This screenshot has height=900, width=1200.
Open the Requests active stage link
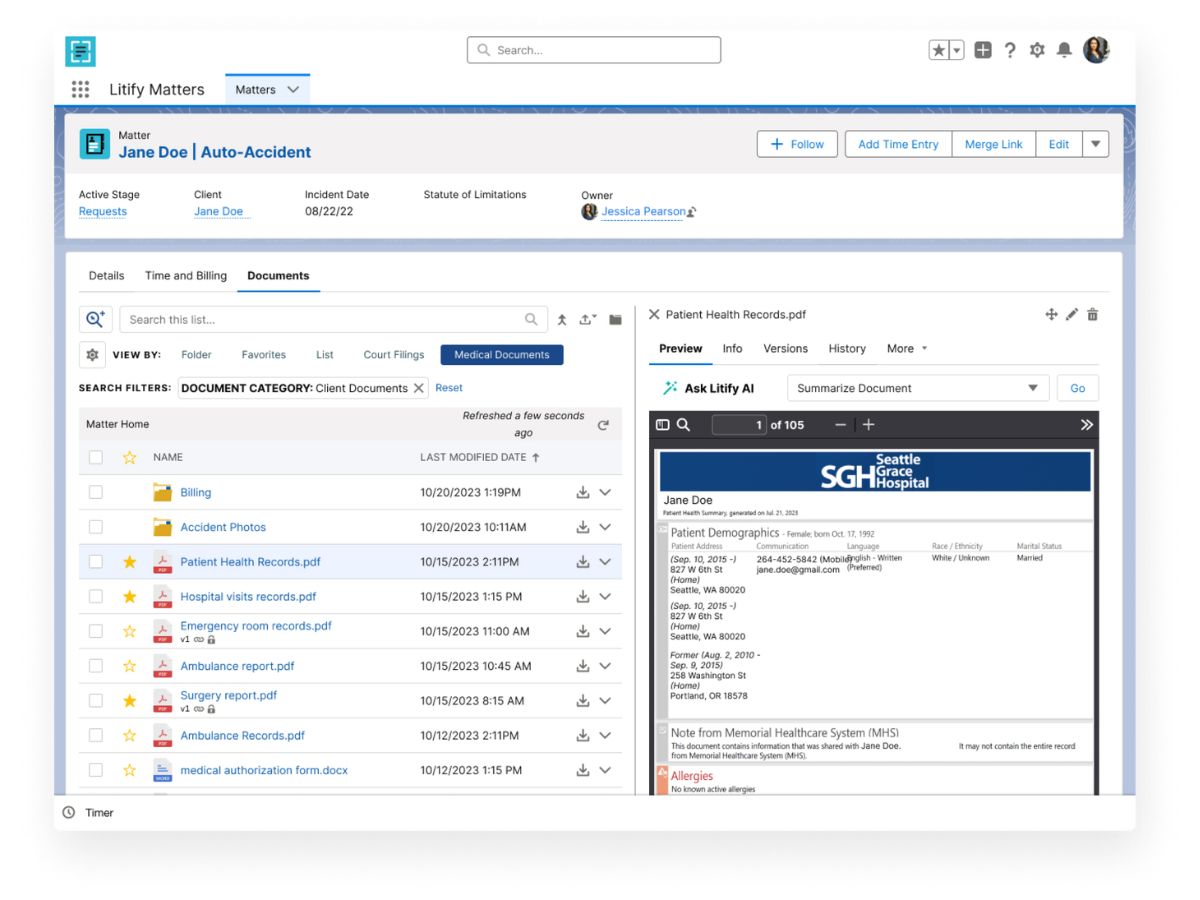pyautogui.click(x=103, y=211)
